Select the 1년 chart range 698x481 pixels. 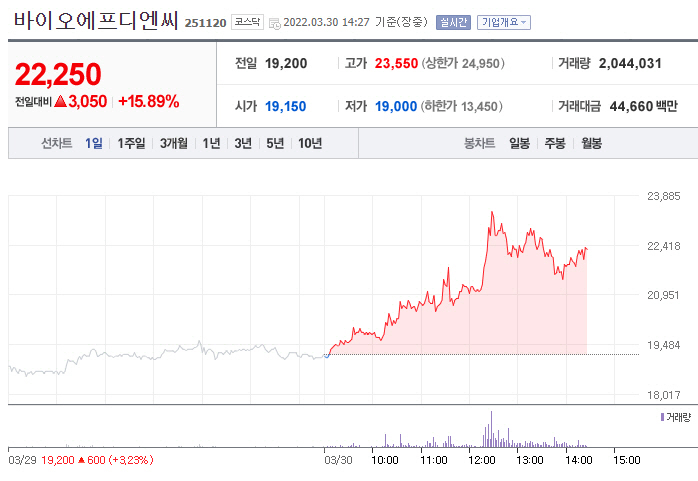pyautogui.click(x=211, y=143)
